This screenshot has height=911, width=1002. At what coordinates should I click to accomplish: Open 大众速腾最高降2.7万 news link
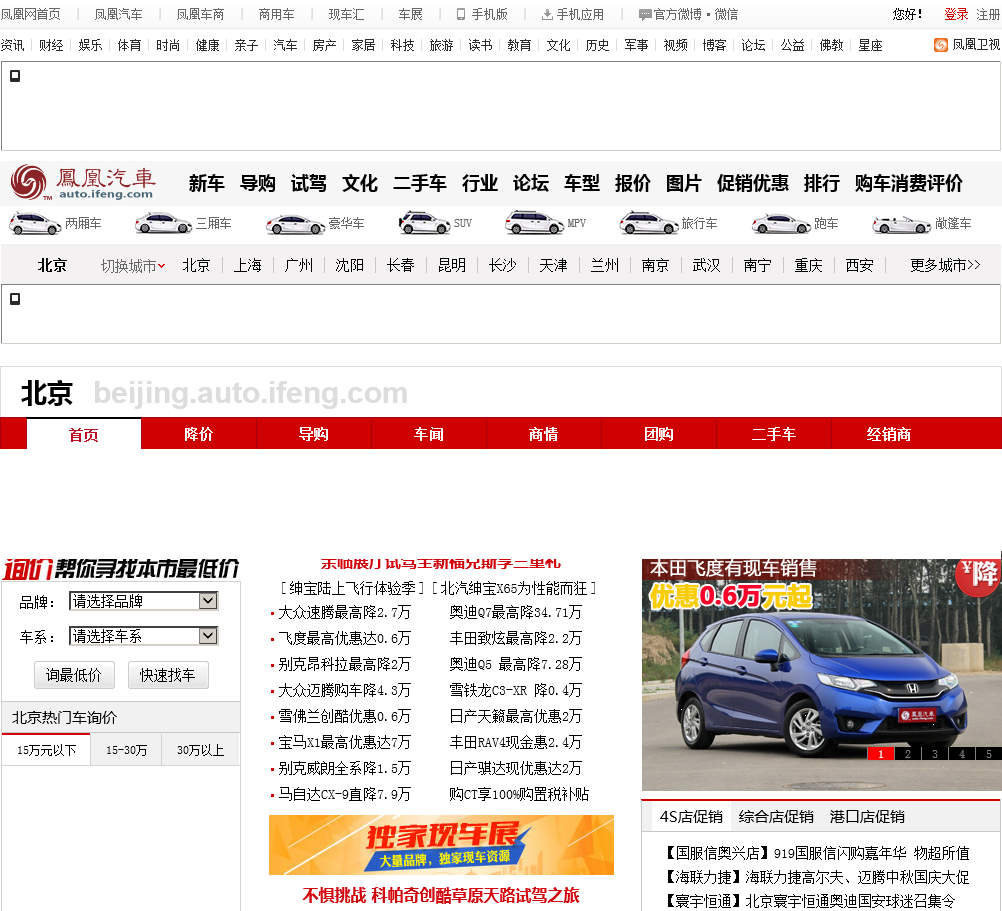pyautogui.click(x=344, y=613)
